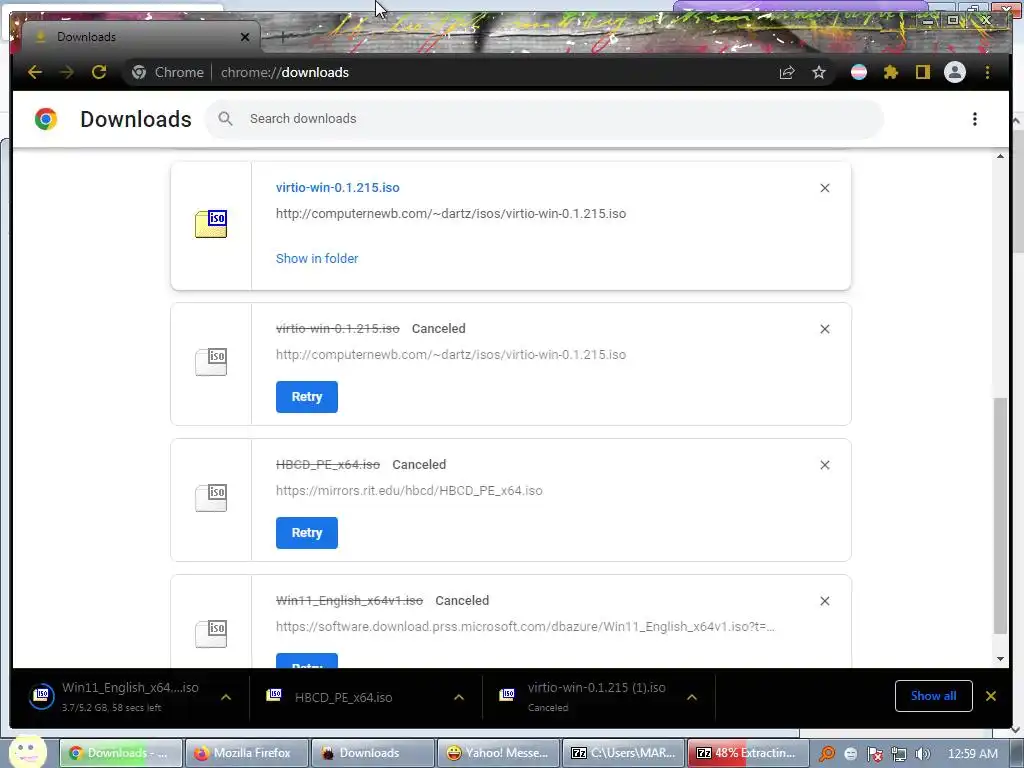Click the network tray icon
The height and width of the screenshot is (768, 1024).
tap(899, 754)
